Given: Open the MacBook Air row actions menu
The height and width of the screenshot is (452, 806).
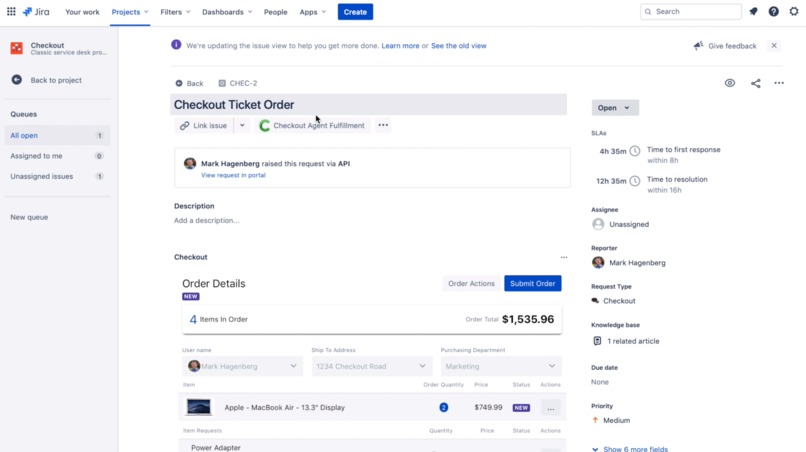Looking at the screenshot, I should tap(551, 408).
